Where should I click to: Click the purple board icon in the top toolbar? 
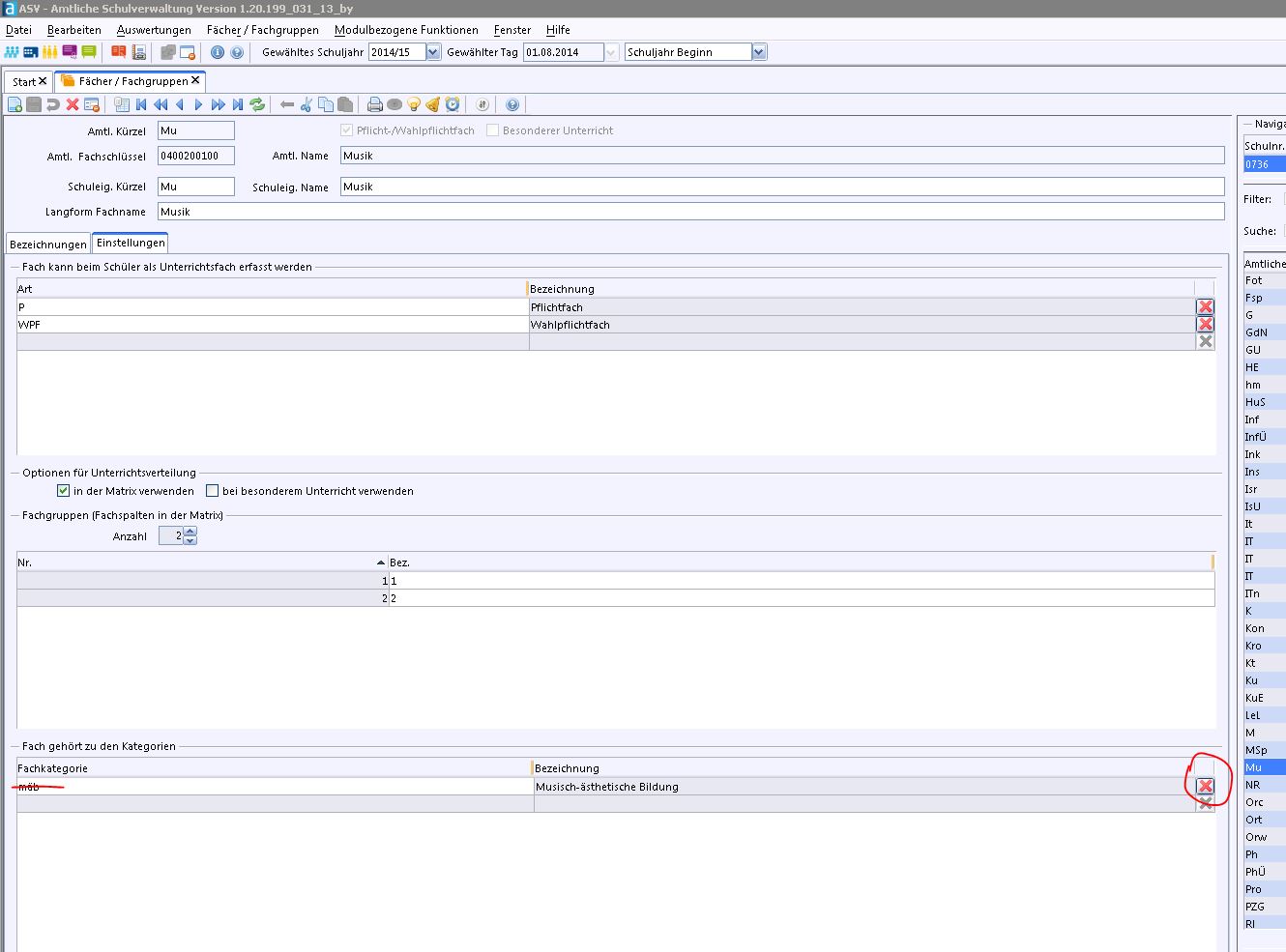[x=70, y=52]
